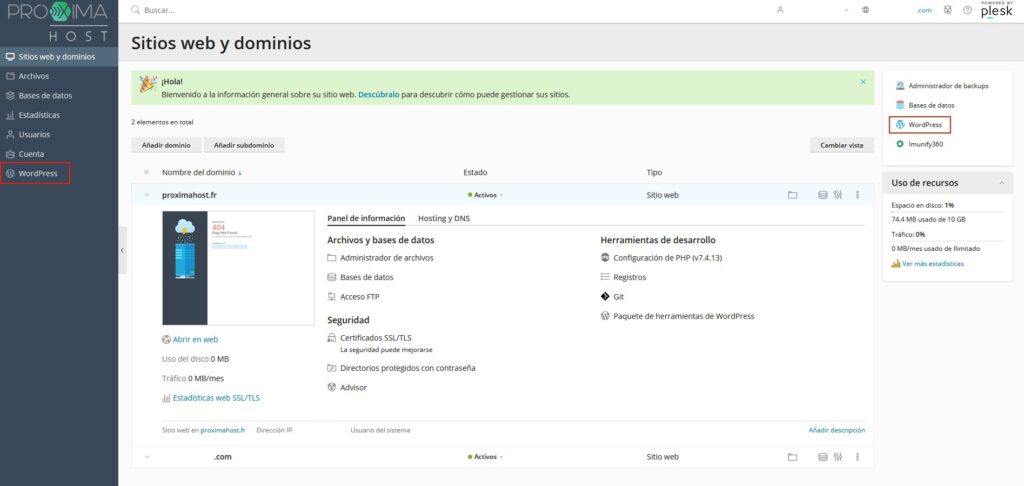Expand the .com domain row

pyautogui.click(x=146, y=457)
